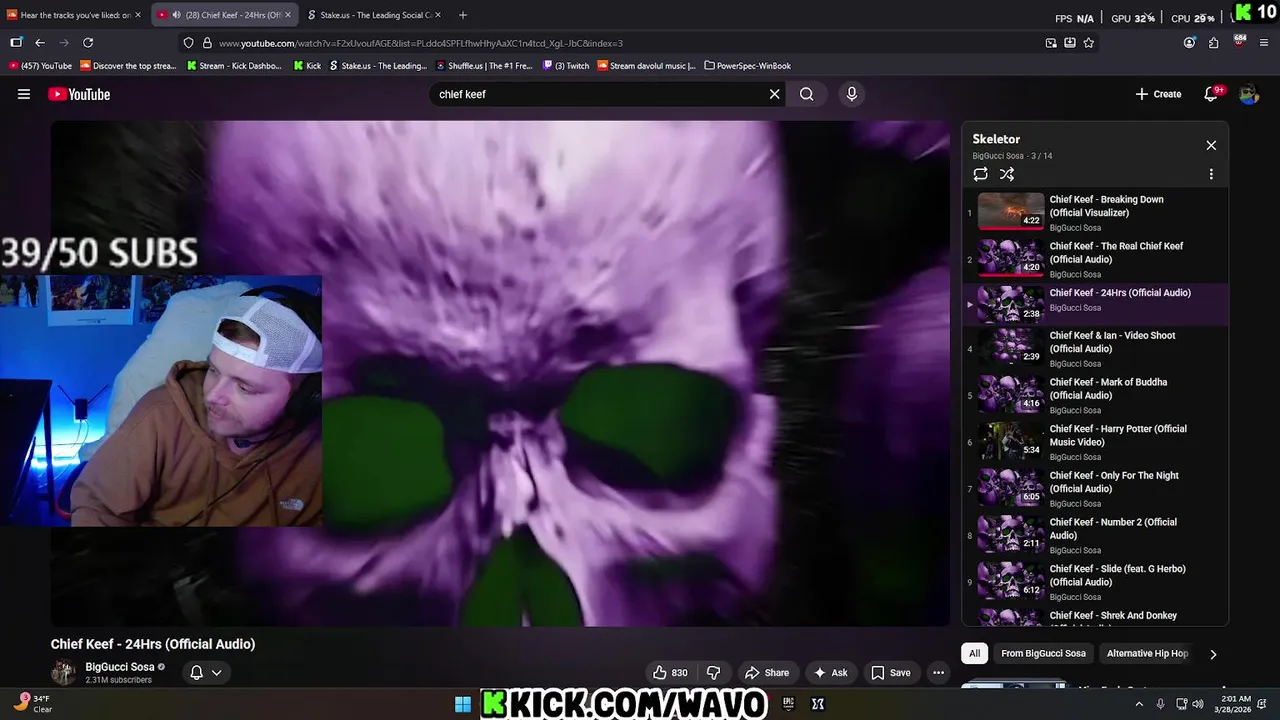Open the Number 2 (Official Audio) entry
This screenshot has height=720, width=1280.
coord(1095,535)
